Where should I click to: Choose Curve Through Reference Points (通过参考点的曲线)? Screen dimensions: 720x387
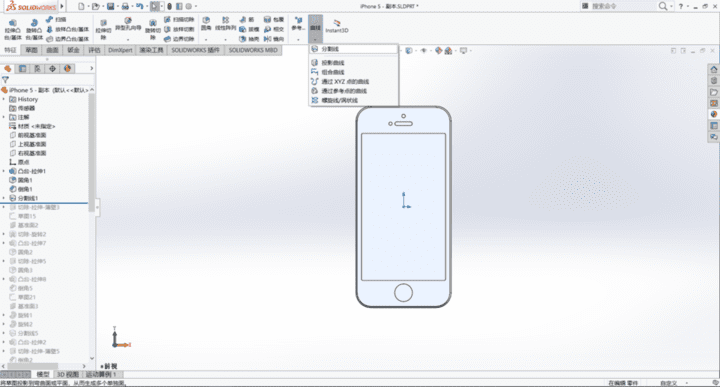click(354, 91)
